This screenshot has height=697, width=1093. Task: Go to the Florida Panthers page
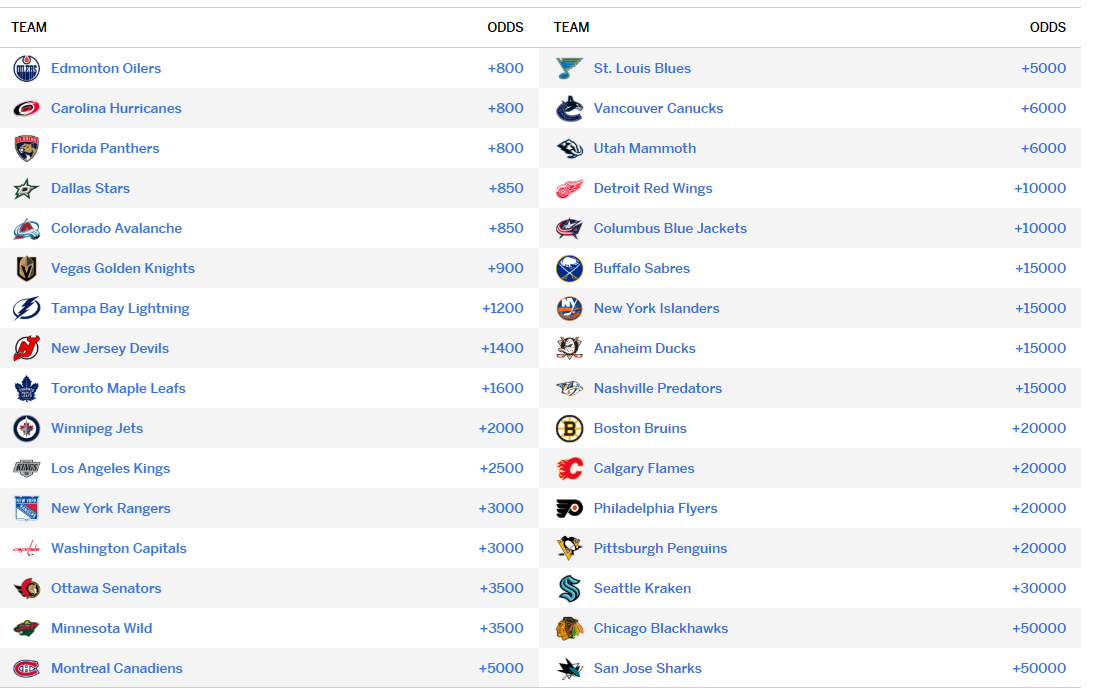coord(105,148)
